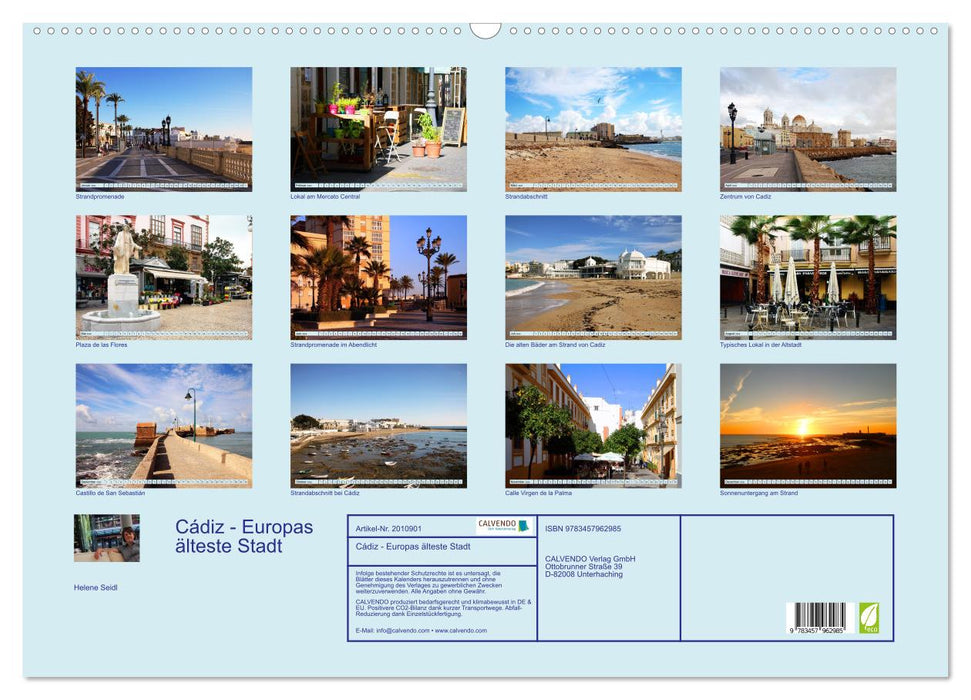Click the CALVENDO Verlag GmbH address block
The image size is (971, 700).
coord(590,566)
